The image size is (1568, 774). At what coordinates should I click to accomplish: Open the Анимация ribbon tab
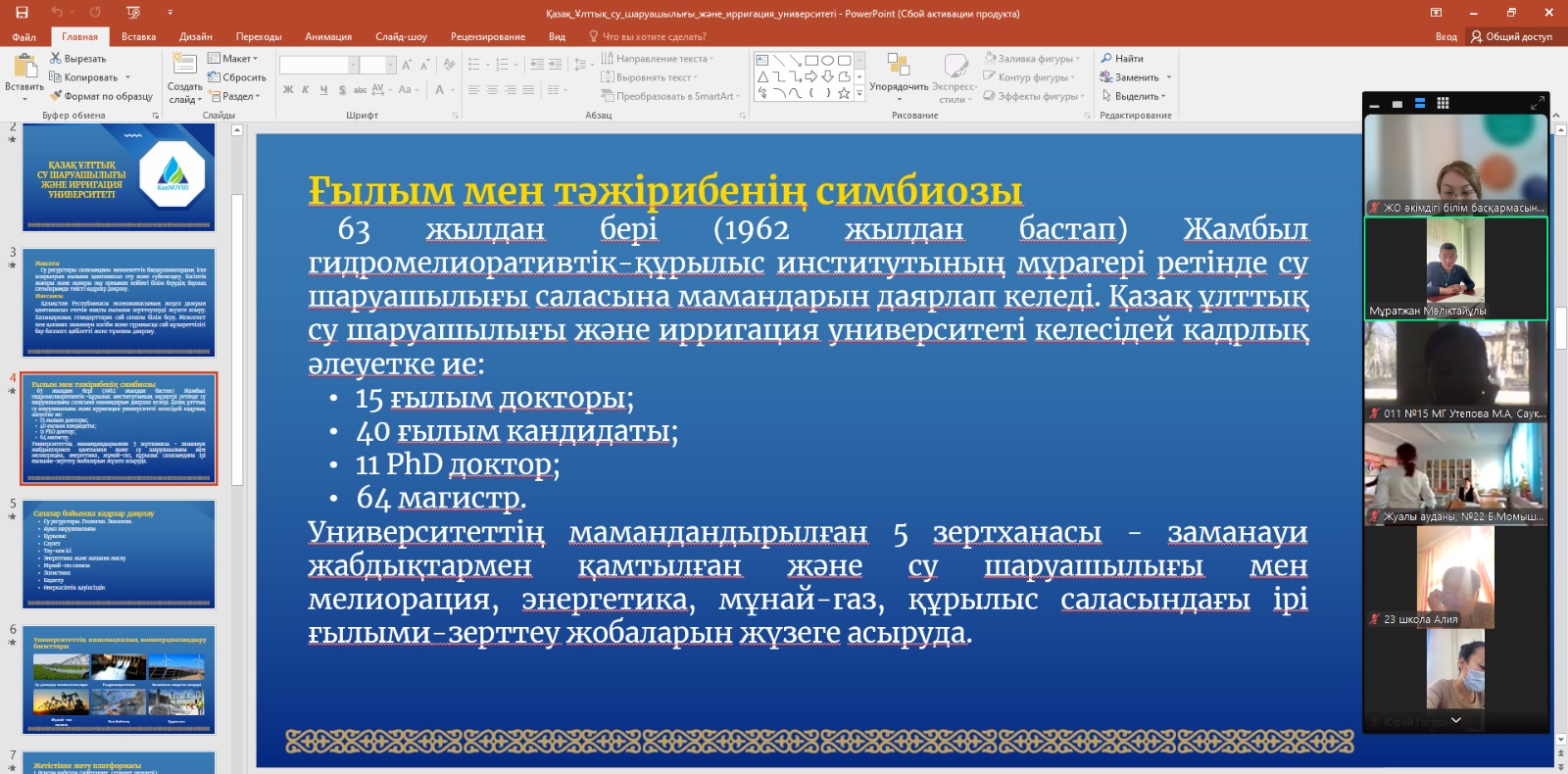pyautogui.click(x=328, y=37)
